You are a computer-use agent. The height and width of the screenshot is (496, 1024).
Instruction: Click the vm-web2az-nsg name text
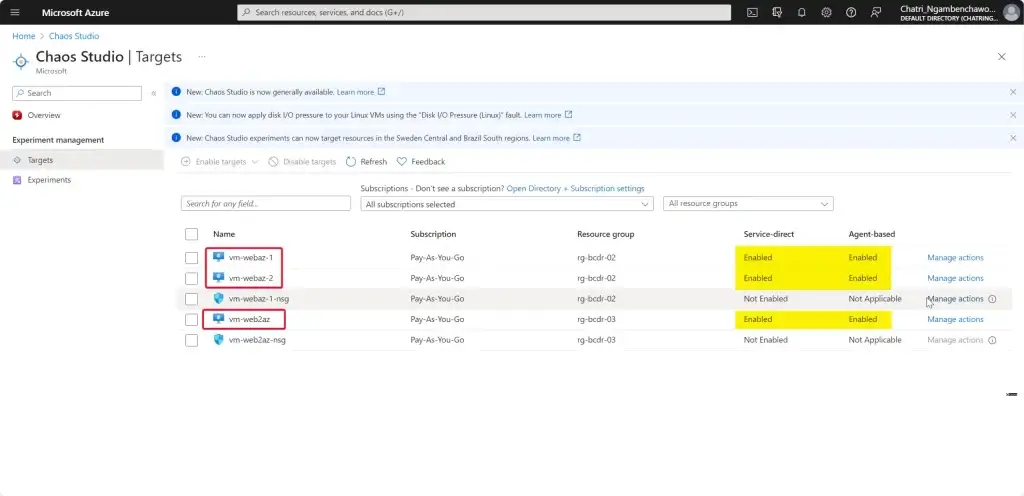(x=257, y=340)
